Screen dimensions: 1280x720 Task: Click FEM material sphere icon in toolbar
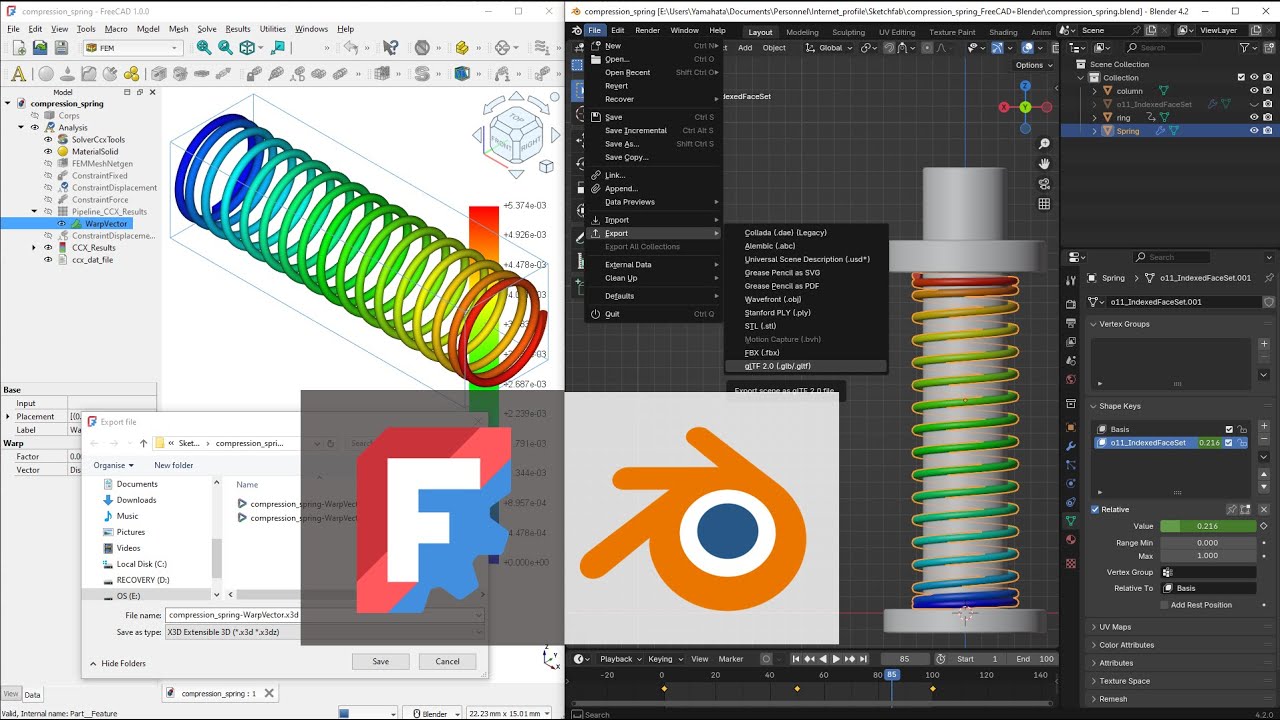click(45, 74)
